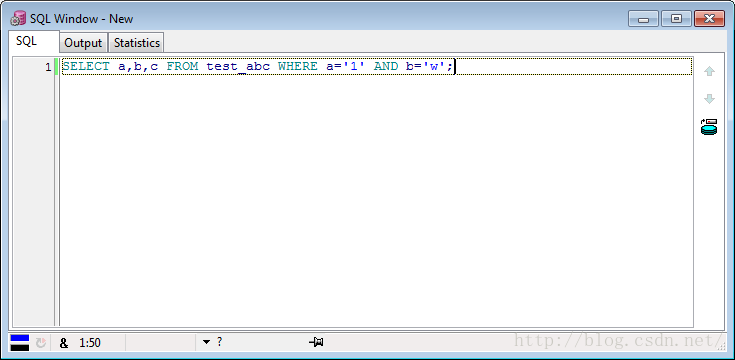
Task: Click the ampersand substitution indicator
Action: pyautogui.click(x=64, y=343)
